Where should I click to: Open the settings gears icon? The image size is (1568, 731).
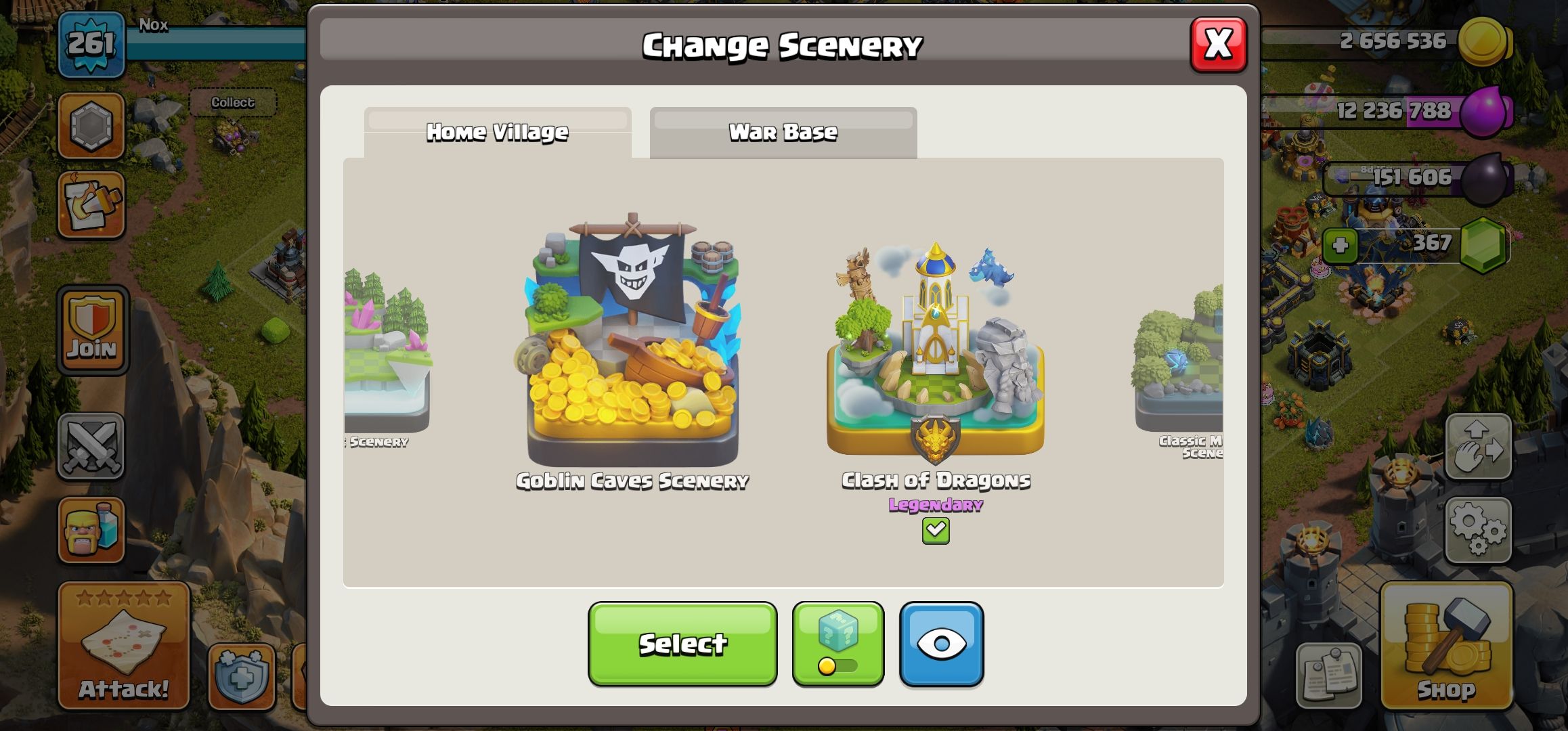click(1478, 530)
